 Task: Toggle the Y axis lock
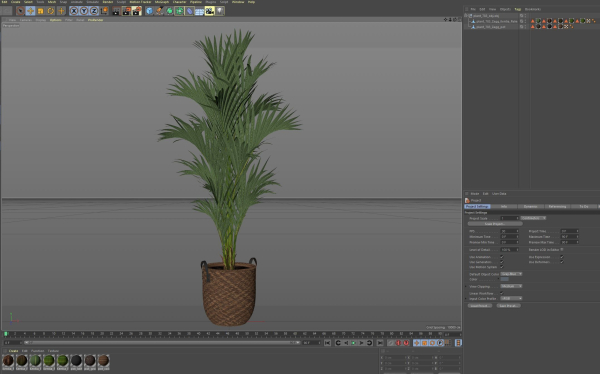pyautogui.click(x=84, y=11)
